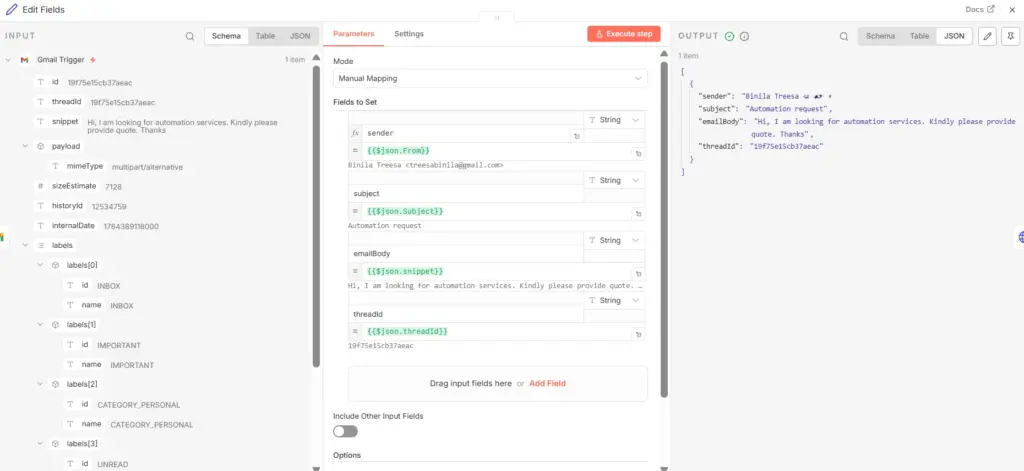Screen dimensions: 1024x471
Task: Switch output view to Table
Action: click(x=920, y=37)
